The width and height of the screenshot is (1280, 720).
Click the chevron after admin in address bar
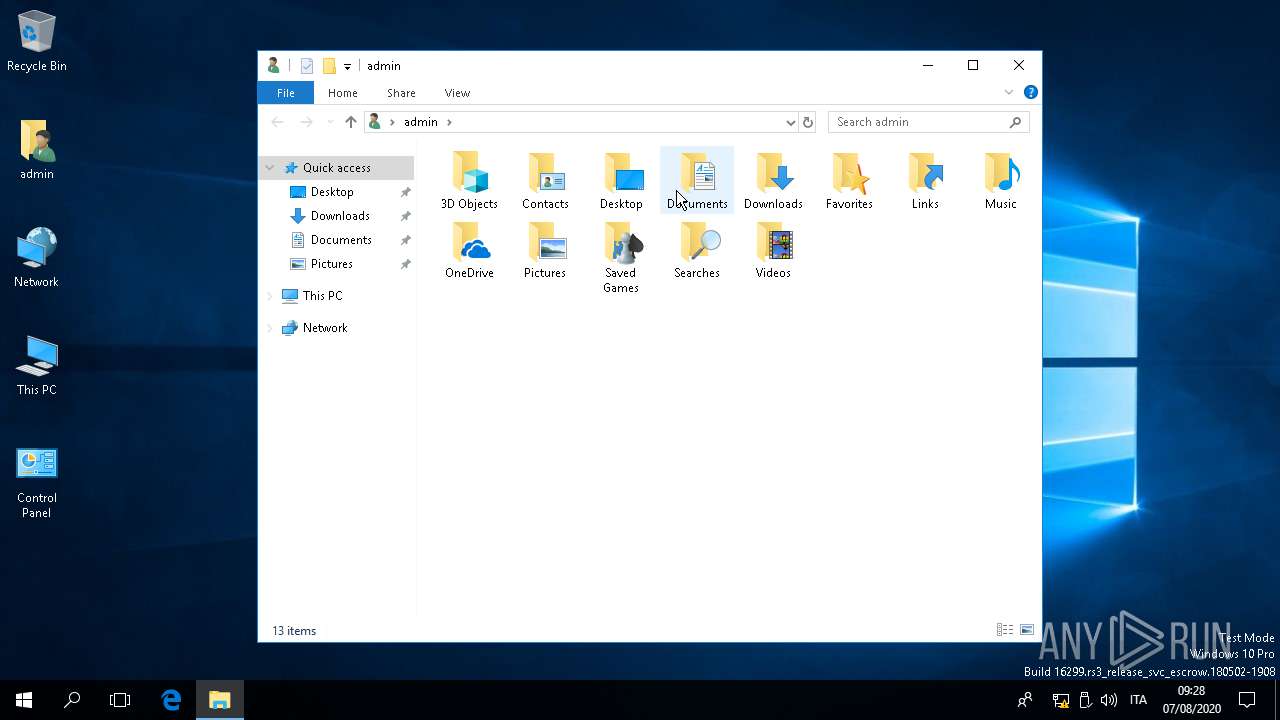point(449,122)
